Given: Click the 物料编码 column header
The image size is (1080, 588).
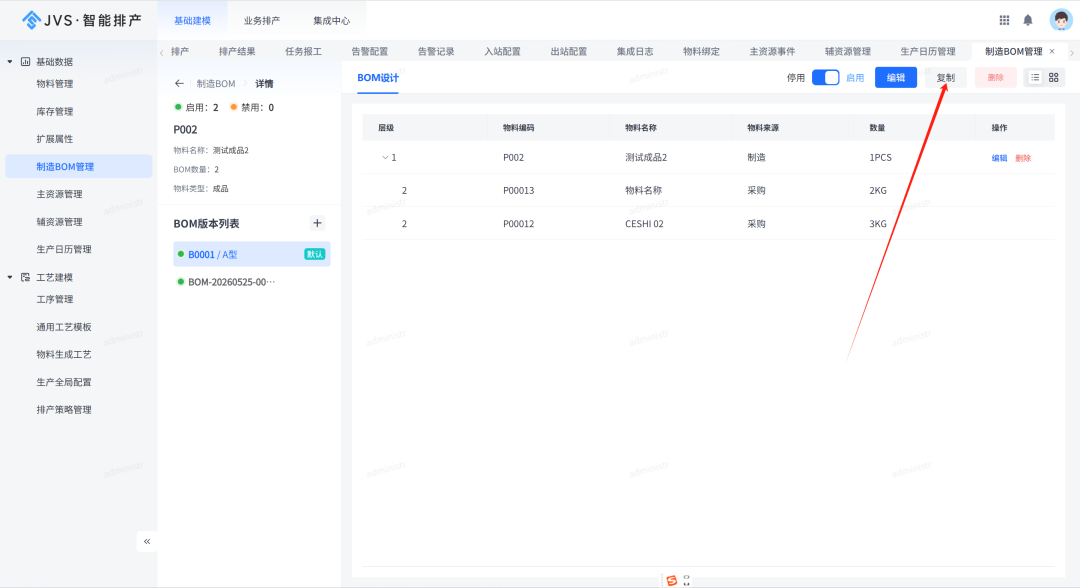Looking at the screenshot, I should [x=518, y=128].
